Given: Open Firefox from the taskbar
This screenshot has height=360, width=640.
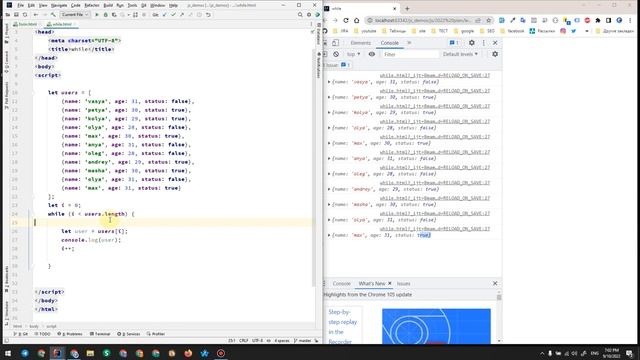Looking at the screenshot, I should click(188, 353).
